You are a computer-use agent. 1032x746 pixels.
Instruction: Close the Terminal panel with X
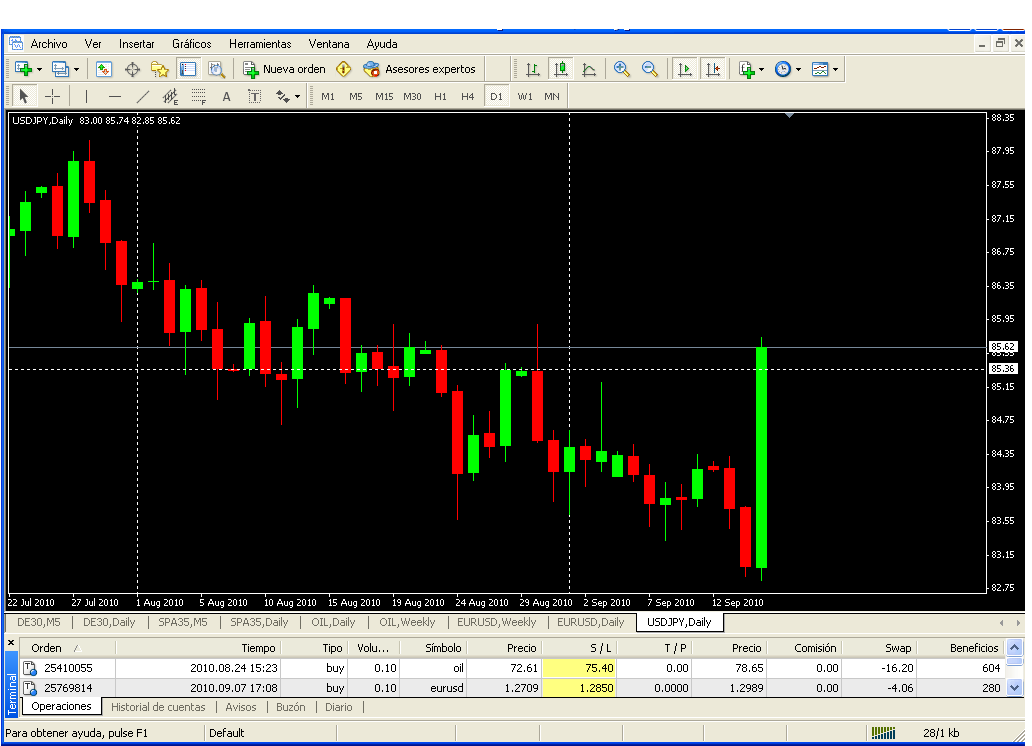[x=11, y=643]
